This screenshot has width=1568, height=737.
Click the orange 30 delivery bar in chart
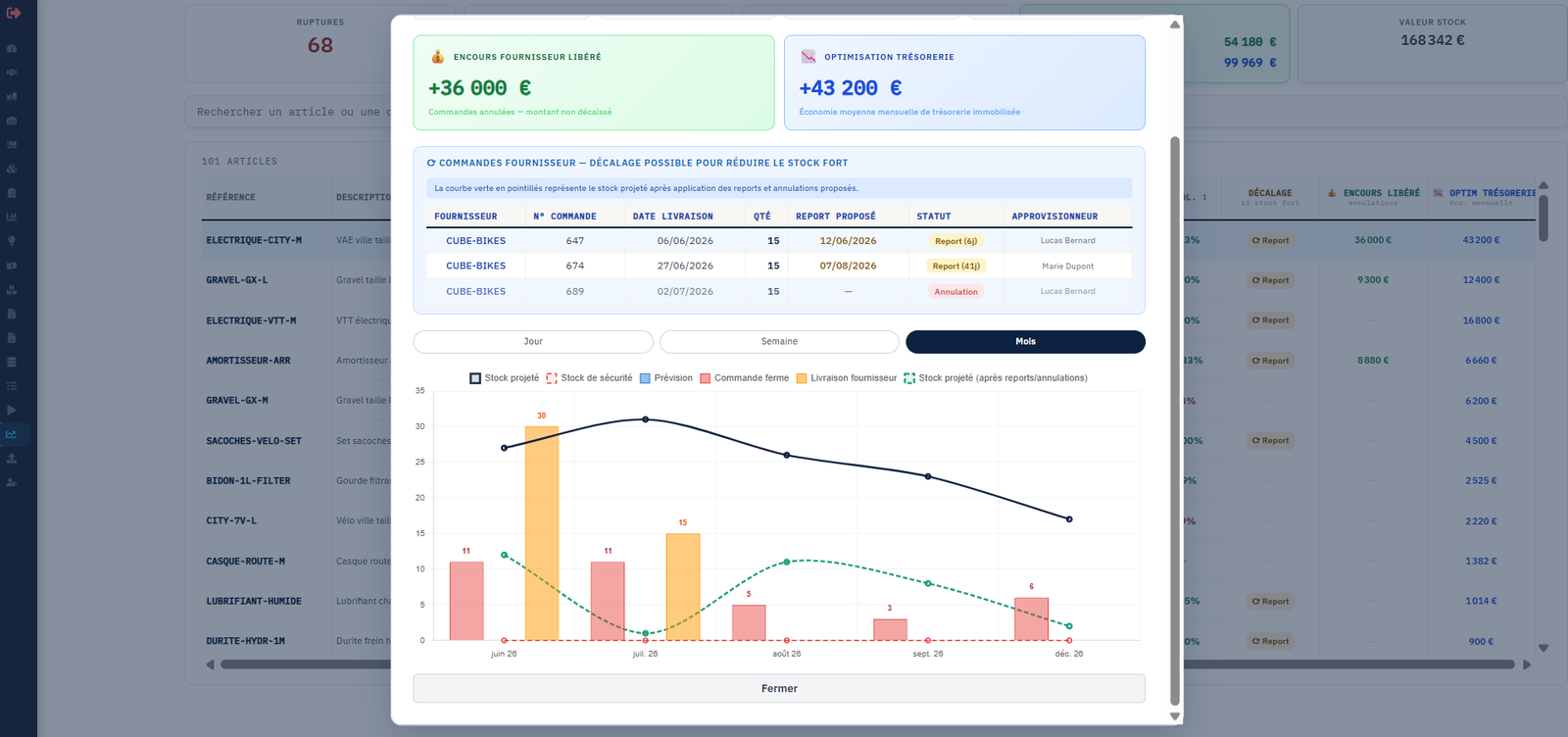(542, 533)
